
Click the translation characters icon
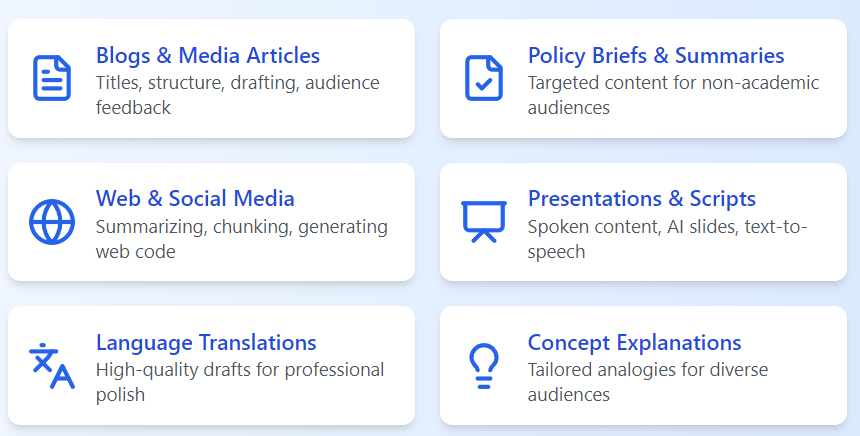(52, 365)
